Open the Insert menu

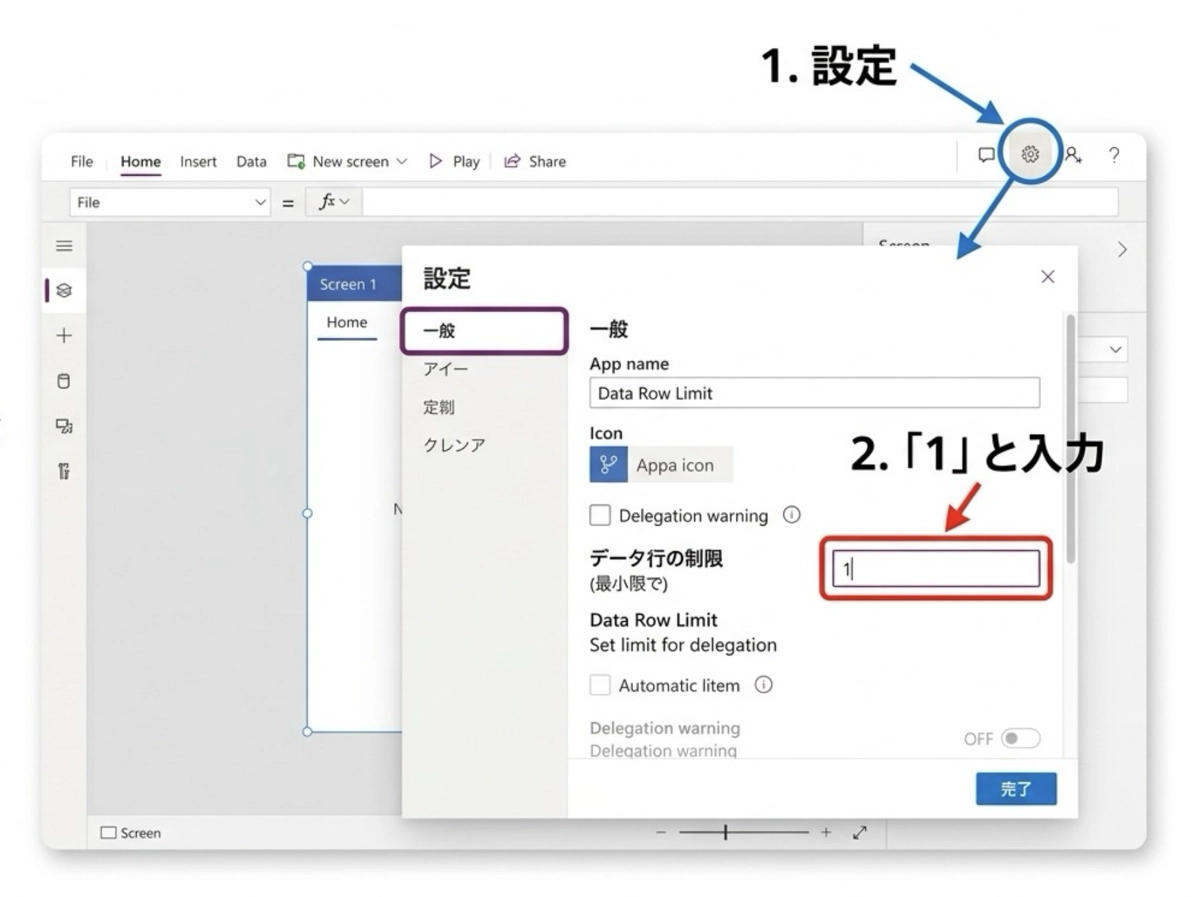[198, 161]
